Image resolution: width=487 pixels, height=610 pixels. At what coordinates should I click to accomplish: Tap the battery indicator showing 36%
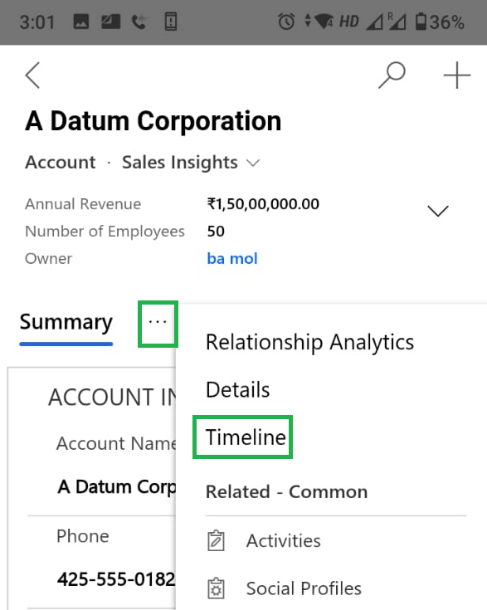[440, 22]
